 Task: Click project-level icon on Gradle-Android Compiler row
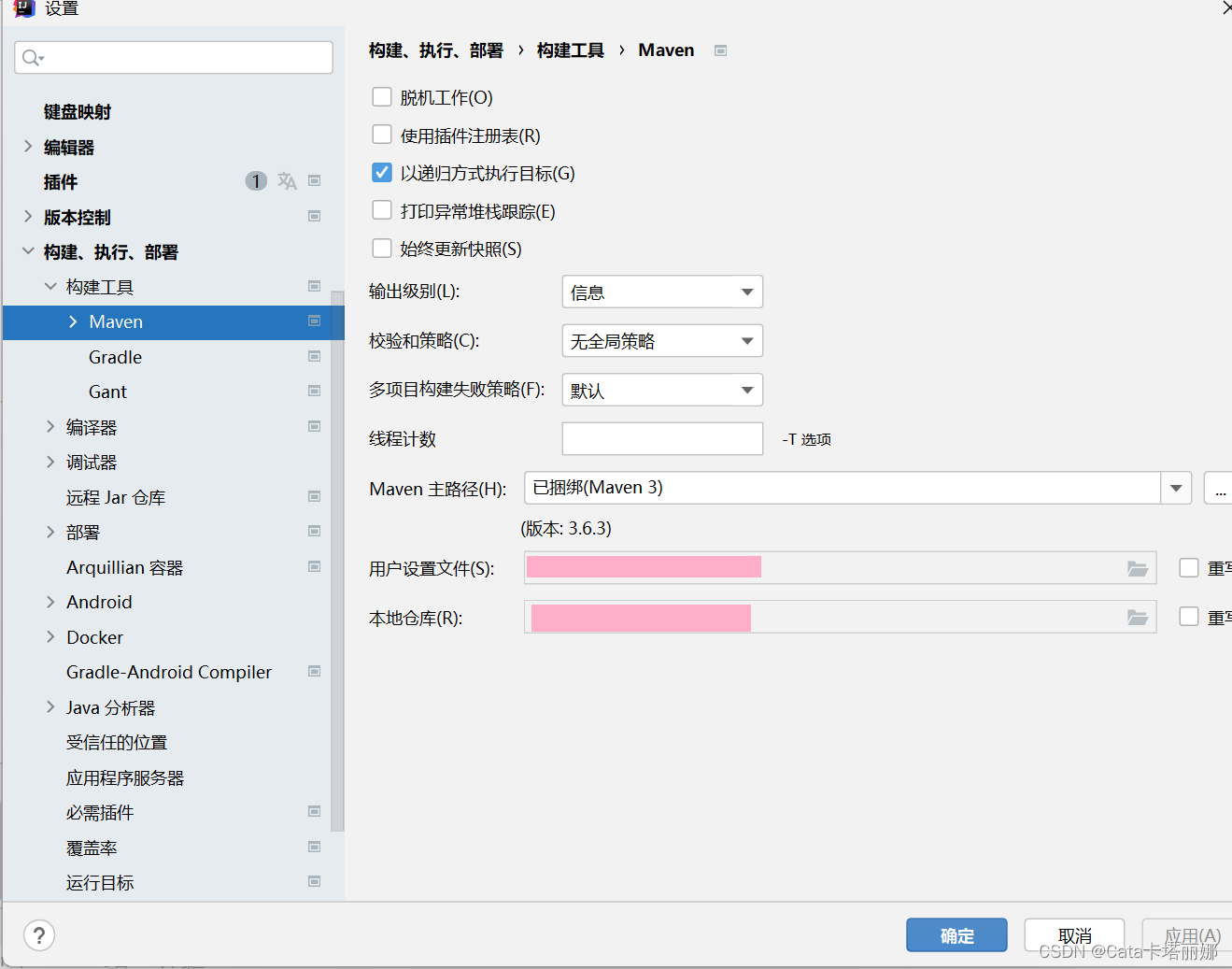click(315, 672)
